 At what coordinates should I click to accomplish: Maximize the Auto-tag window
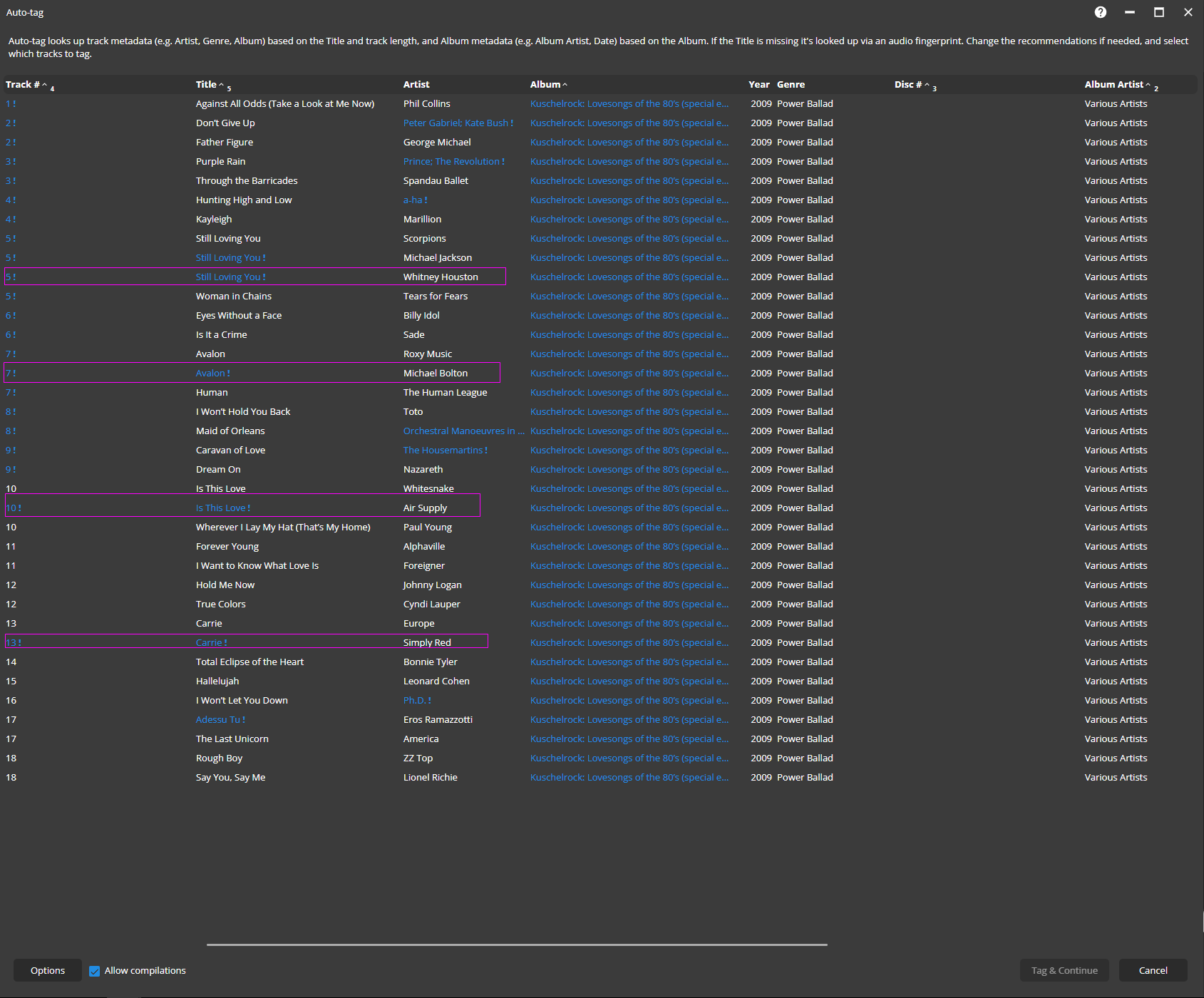click(1159, 12)
